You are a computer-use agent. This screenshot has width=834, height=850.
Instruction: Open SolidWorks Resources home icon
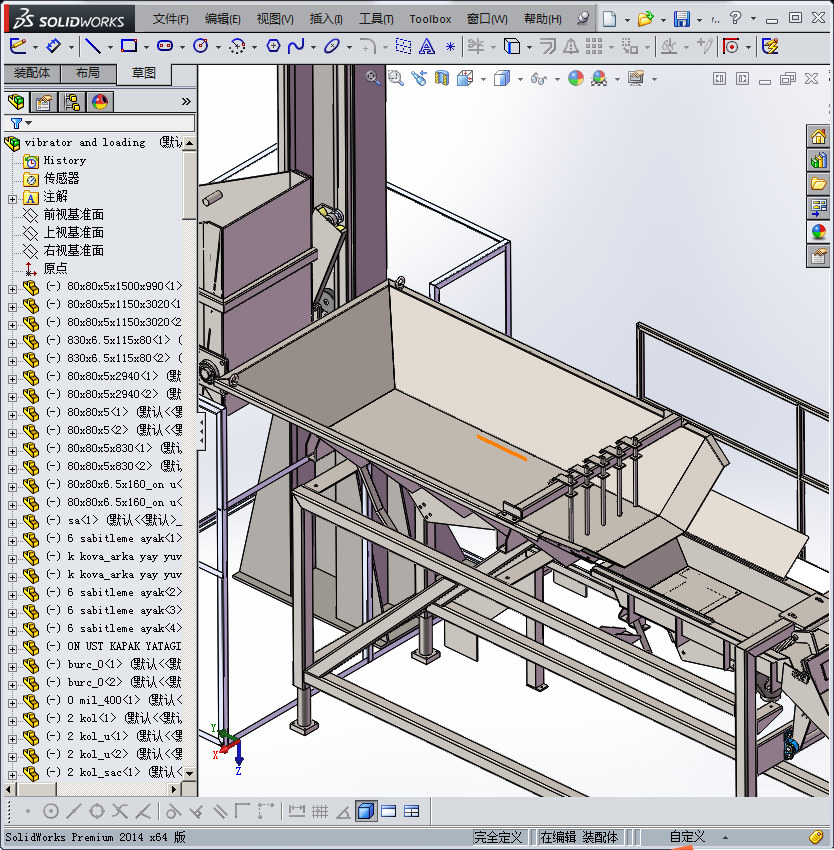click(819, 136)
